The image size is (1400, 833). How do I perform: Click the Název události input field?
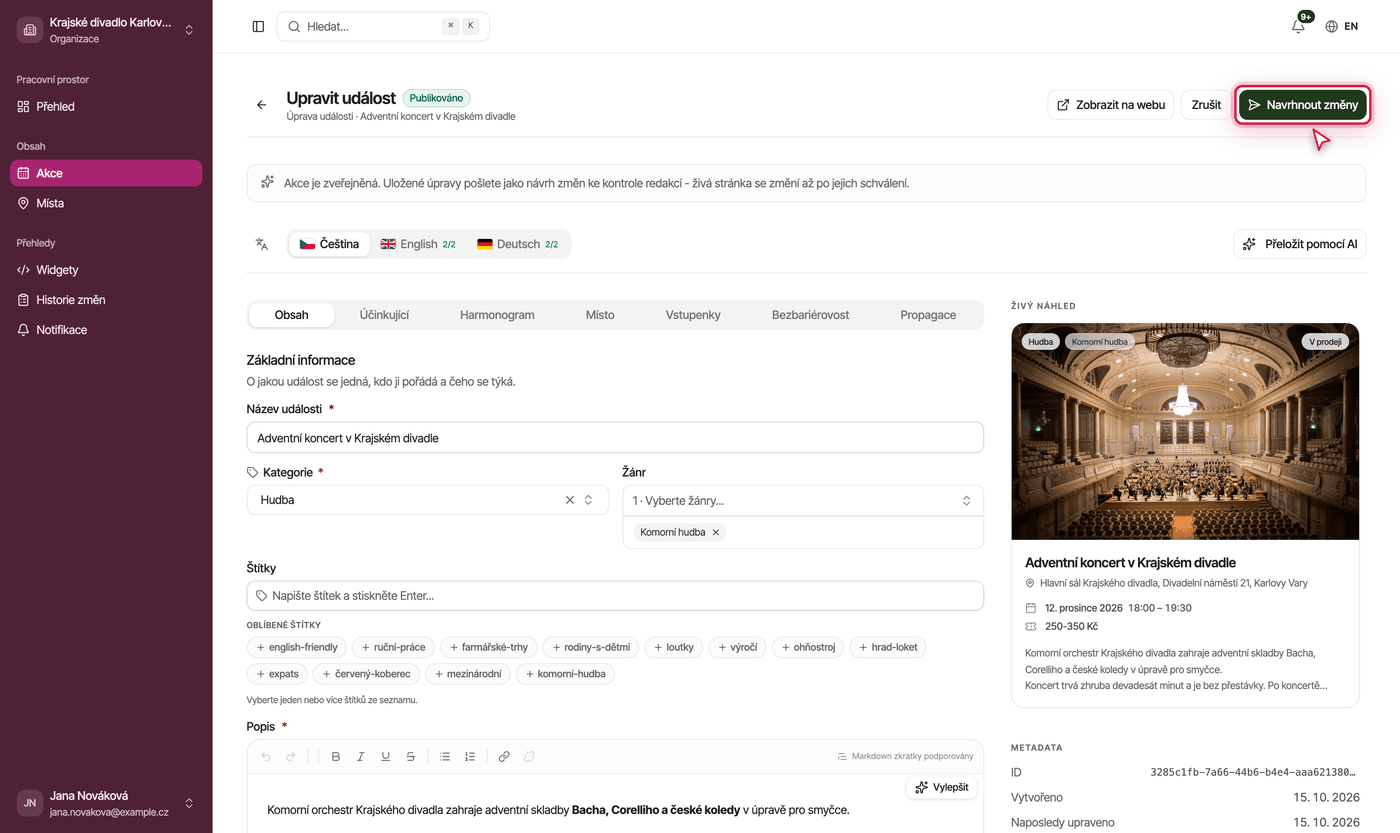click(x=615, y=438)
